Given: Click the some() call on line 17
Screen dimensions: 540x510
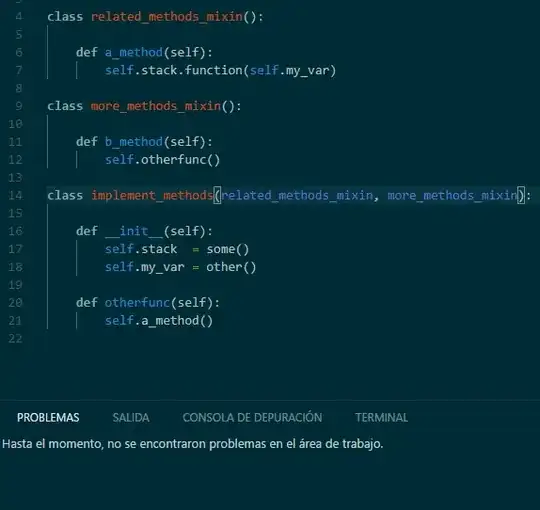Looking at the screenshot, I should [x=228, y=249].
